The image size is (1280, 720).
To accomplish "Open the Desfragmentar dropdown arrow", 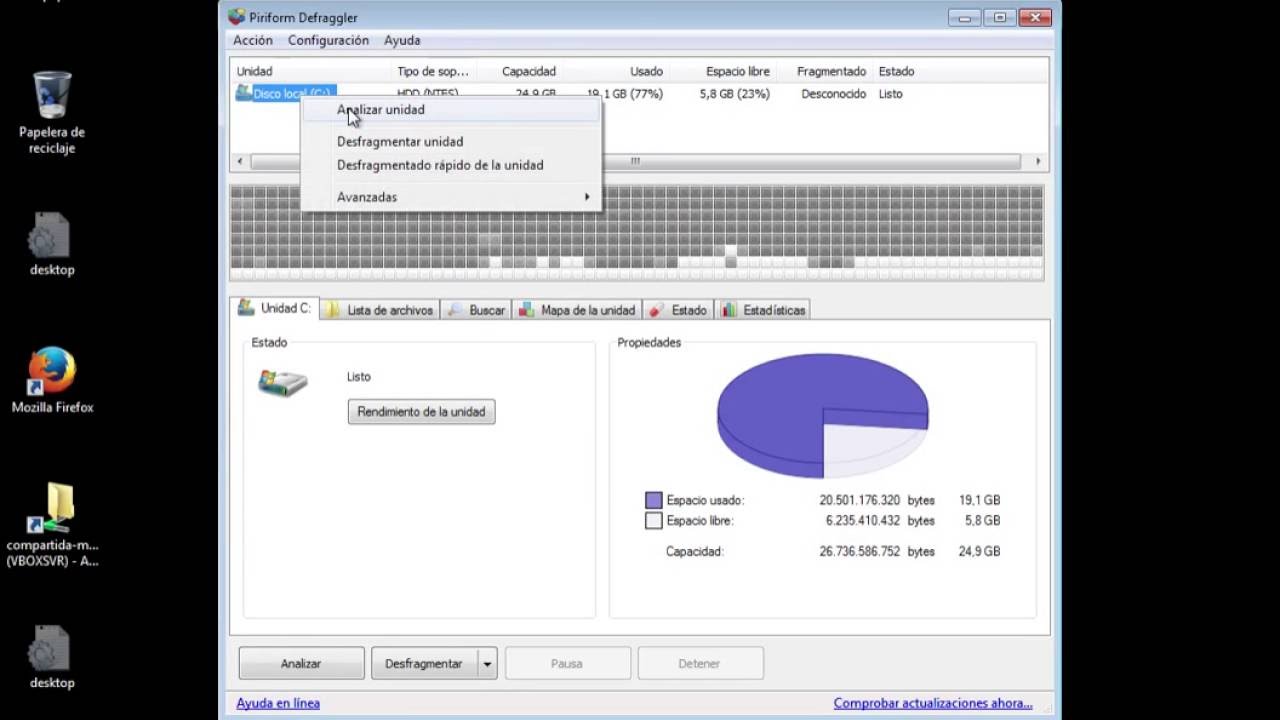I will [x=487, y=663].
